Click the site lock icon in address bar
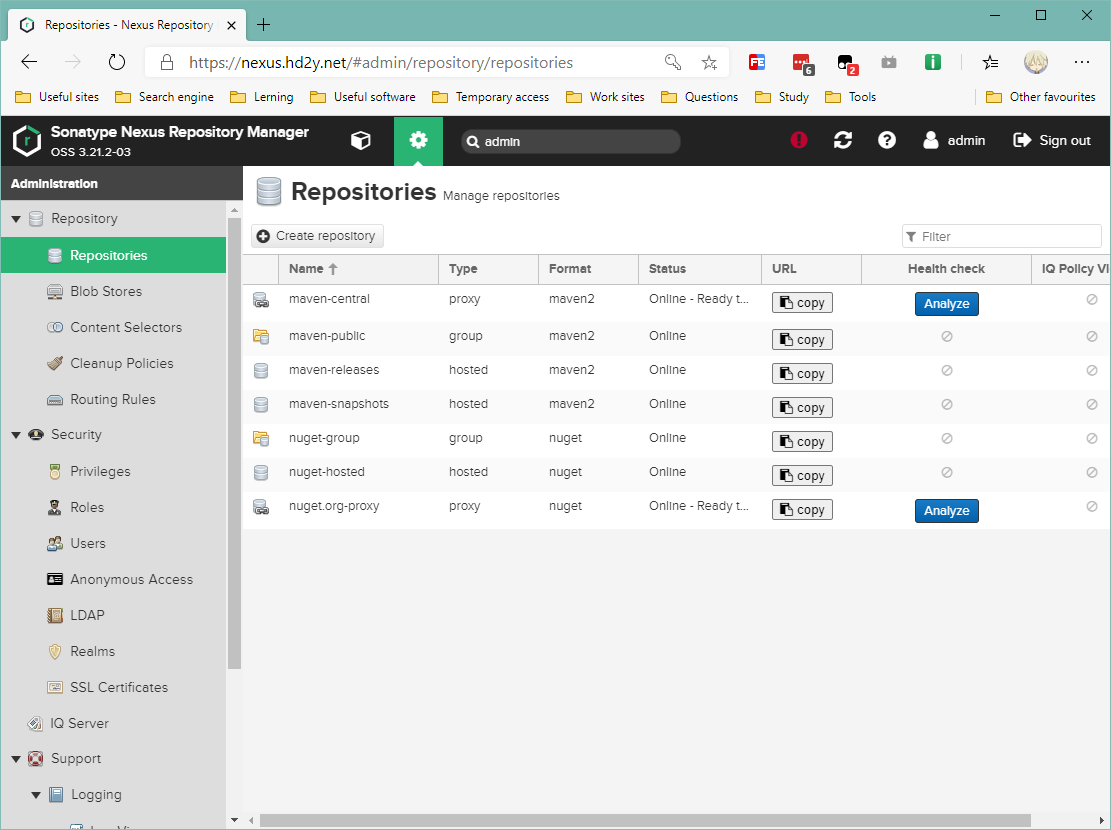This screenshot has width=1111, height=830. click(x=167, y=62)
